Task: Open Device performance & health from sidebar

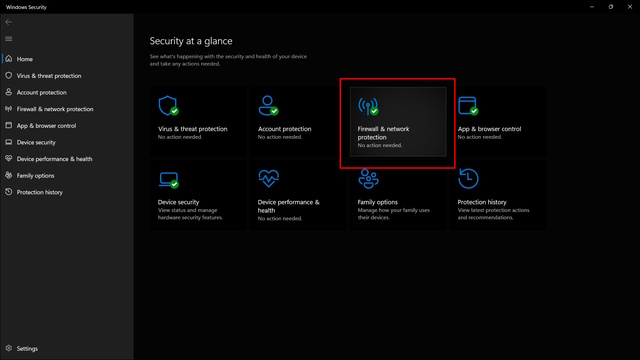Action: tap(55, 159)
